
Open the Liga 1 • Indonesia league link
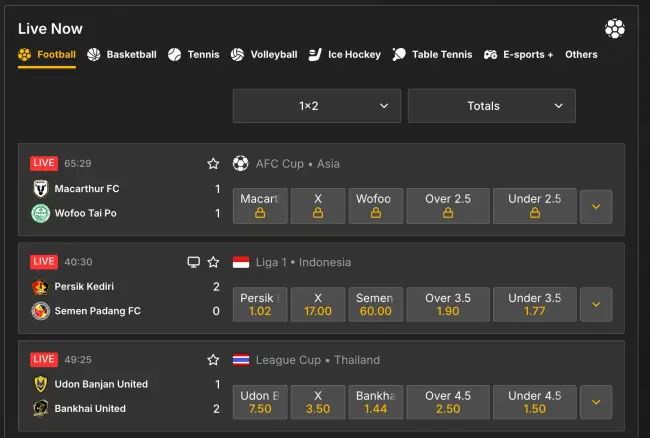(x=303, y=262)
